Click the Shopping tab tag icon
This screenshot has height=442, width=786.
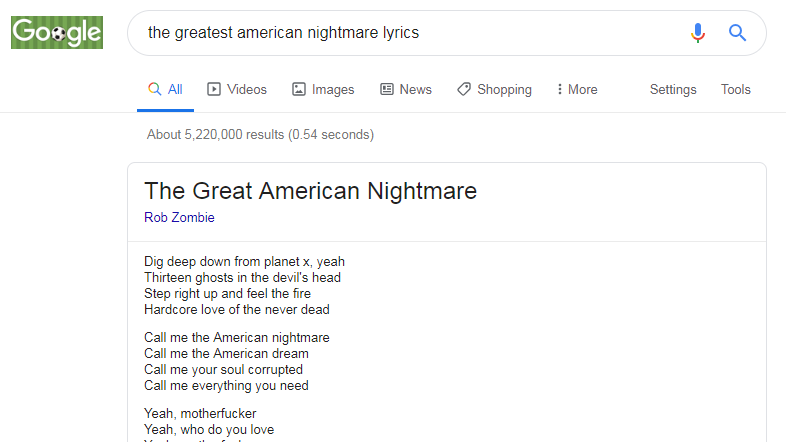pos(464,89)
